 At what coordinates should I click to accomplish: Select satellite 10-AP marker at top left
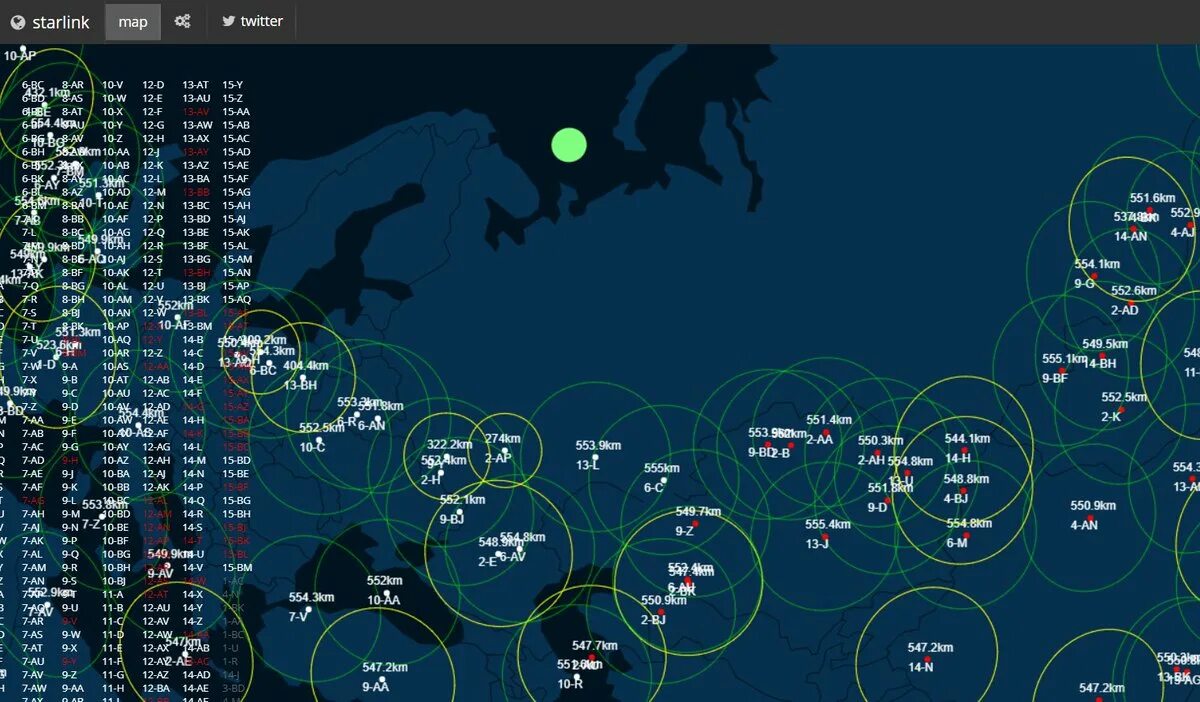pos(23,48)
